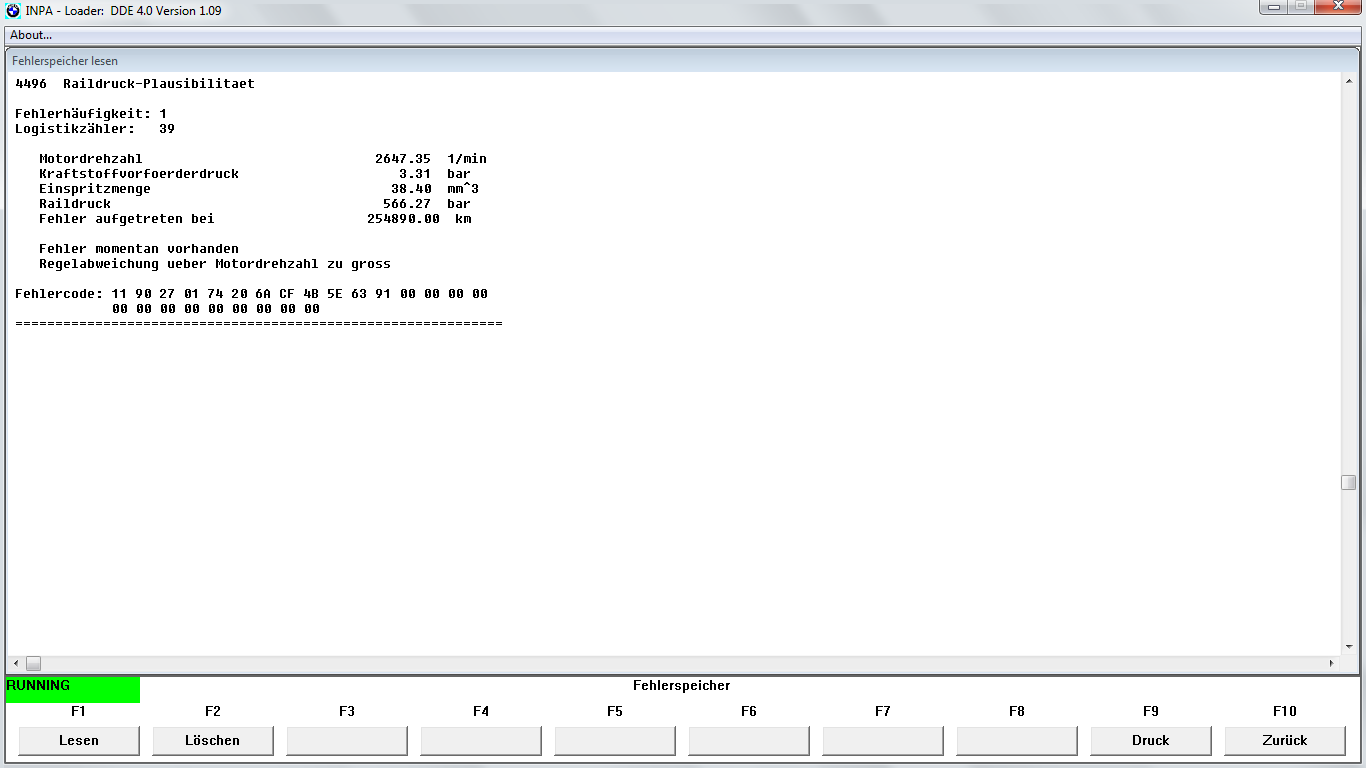Open the About... menu
The width and height of the screenshot is (1366, 768).
31,35
